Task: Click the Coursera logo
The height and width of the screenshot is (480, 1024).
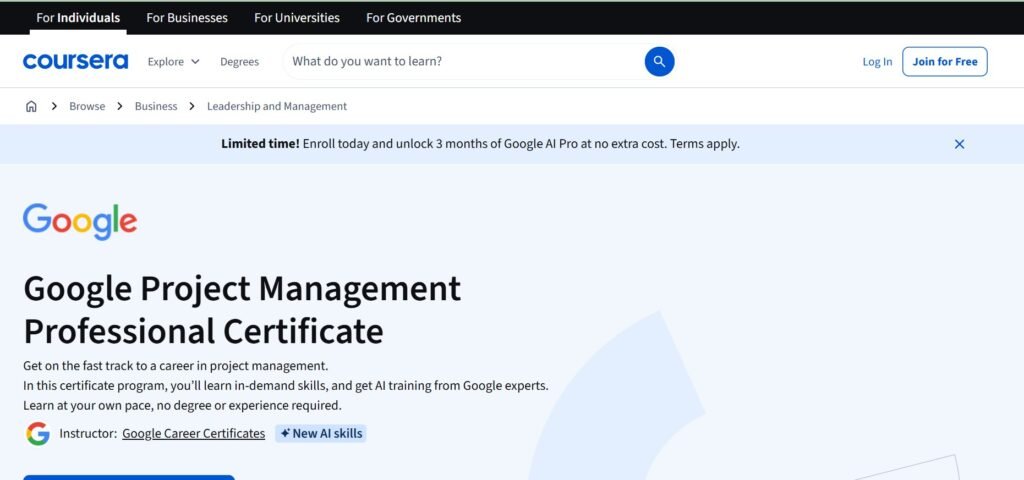Action: [75, 61]
